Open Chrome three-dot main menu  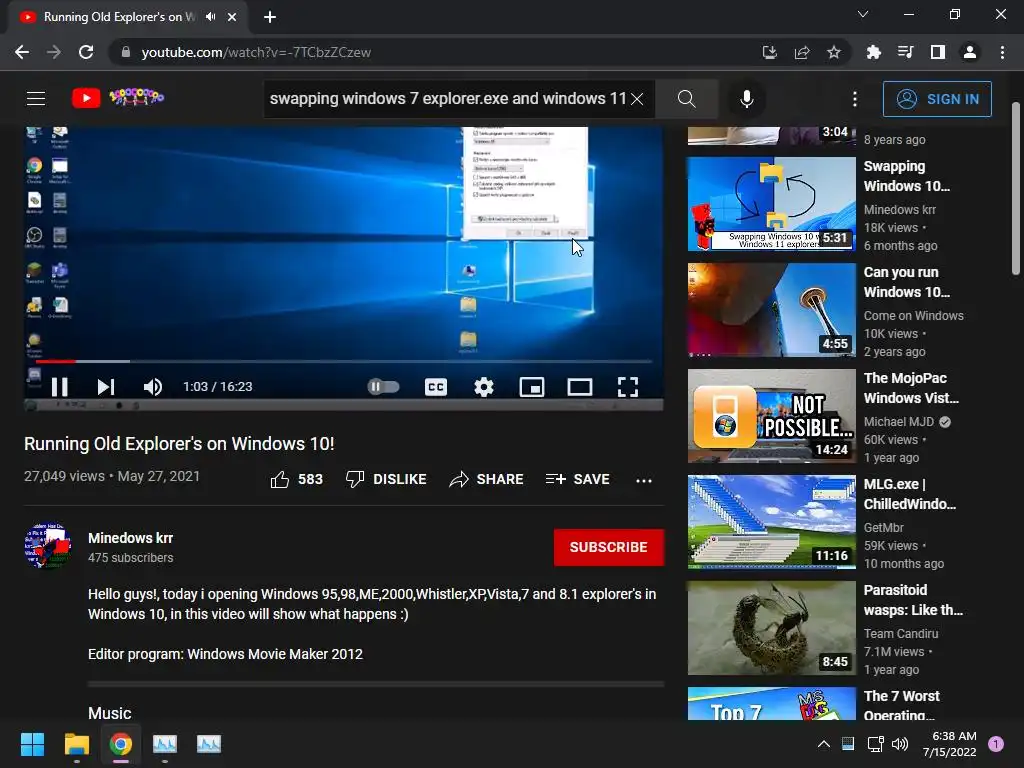click(x=1002, y=52)
